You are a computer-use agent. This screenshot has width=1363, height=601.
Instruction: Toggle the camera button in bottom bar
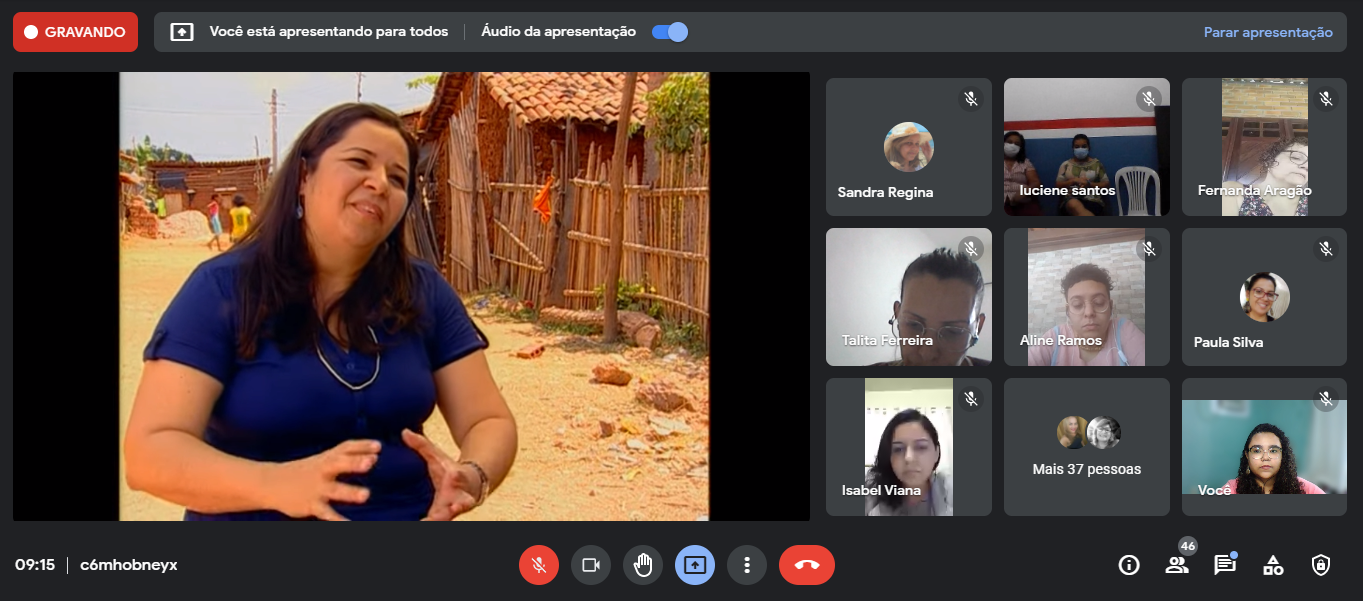pos(590,565)
